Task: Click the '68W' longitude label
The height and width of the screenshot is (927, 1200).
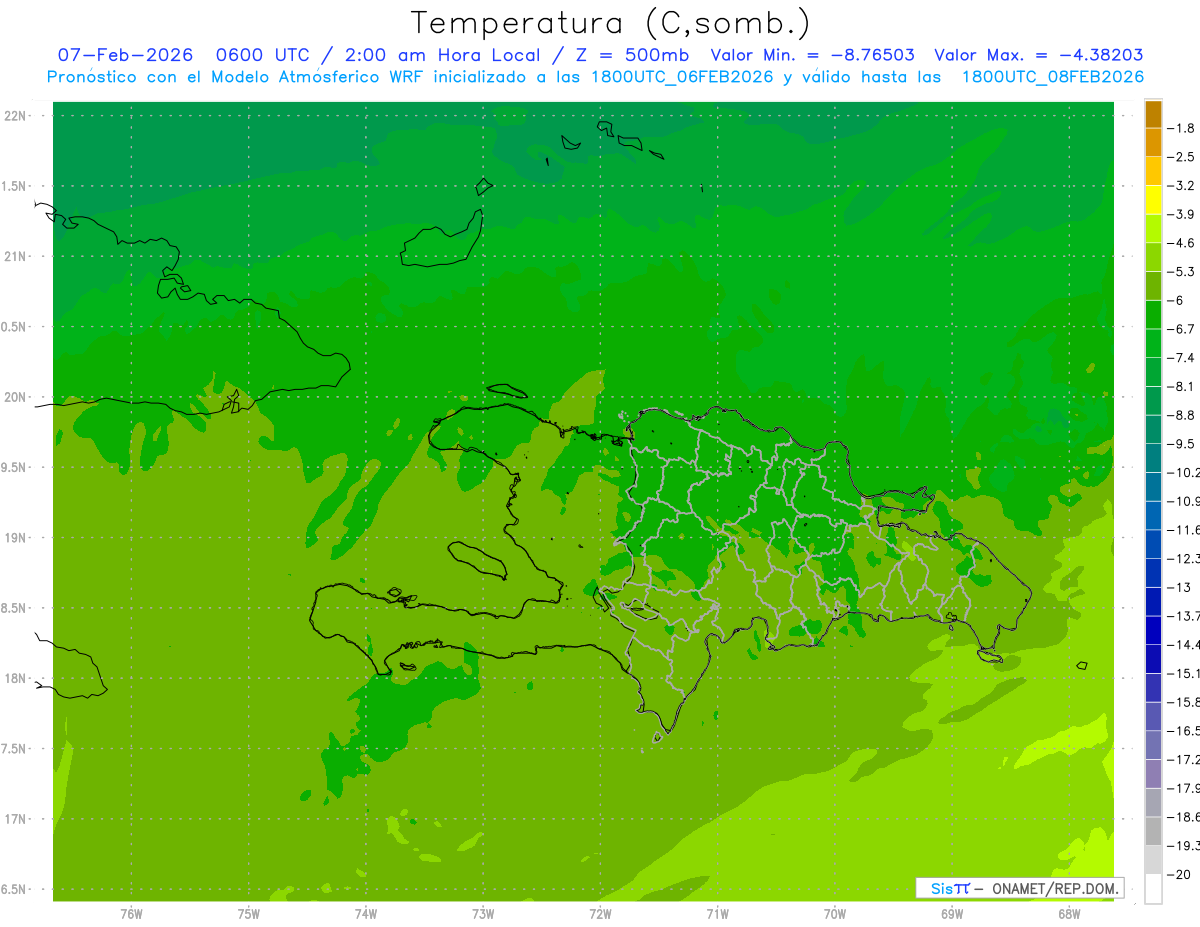Action: pos(1069,913)
